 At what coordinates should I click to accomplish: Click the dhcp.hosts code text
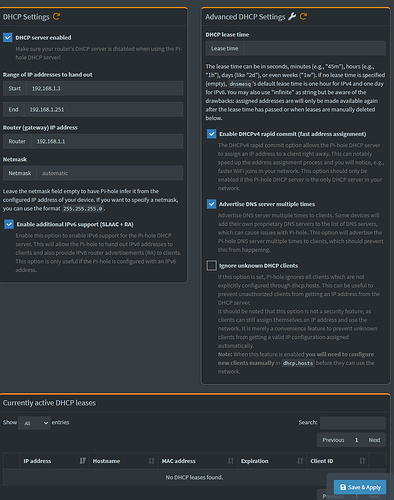(298, 363)
